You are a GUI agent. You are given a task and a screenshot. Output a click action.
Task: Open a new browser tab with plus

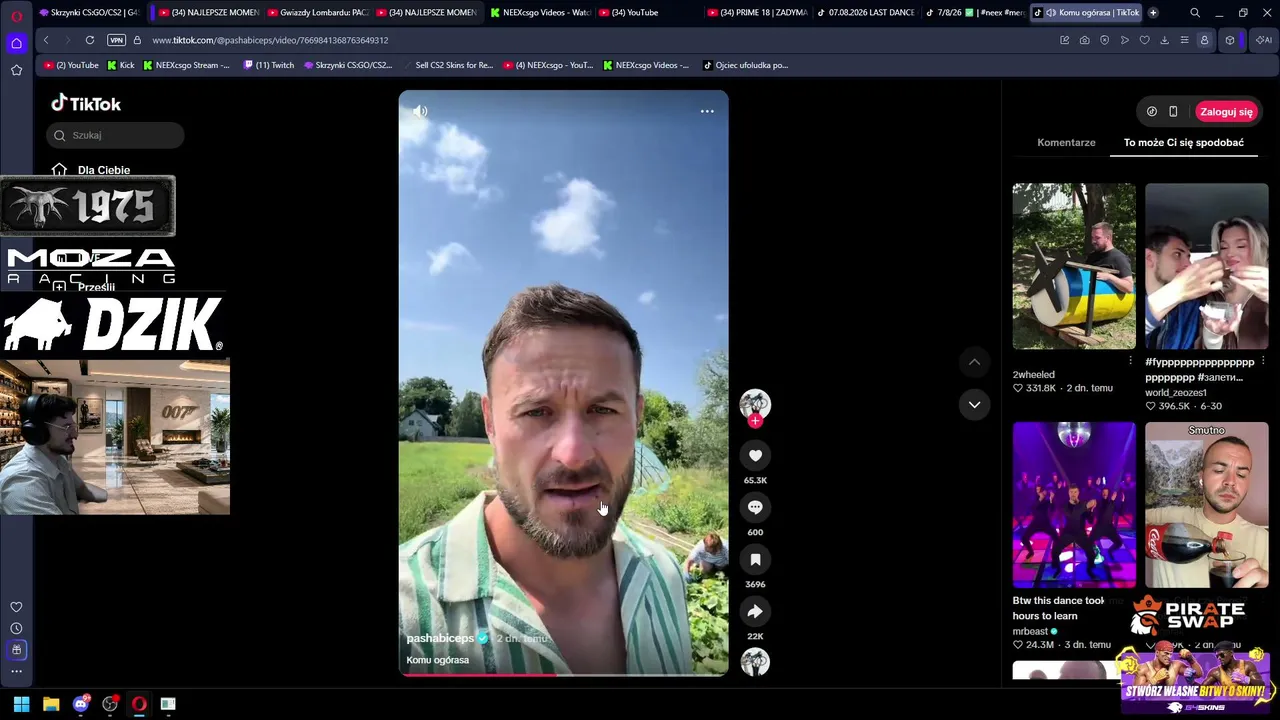coord(1153,13)
